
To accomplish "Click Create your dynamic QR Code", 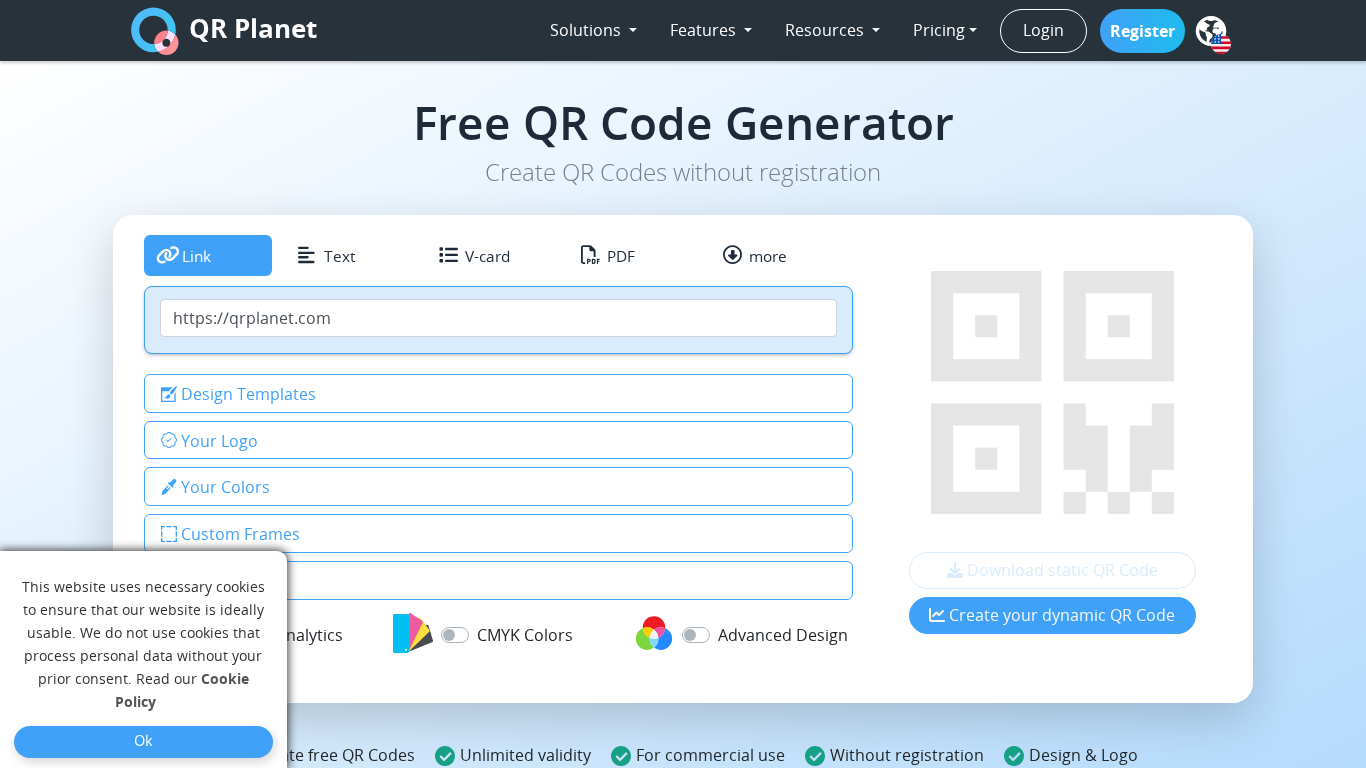I will pos(1052,615).
